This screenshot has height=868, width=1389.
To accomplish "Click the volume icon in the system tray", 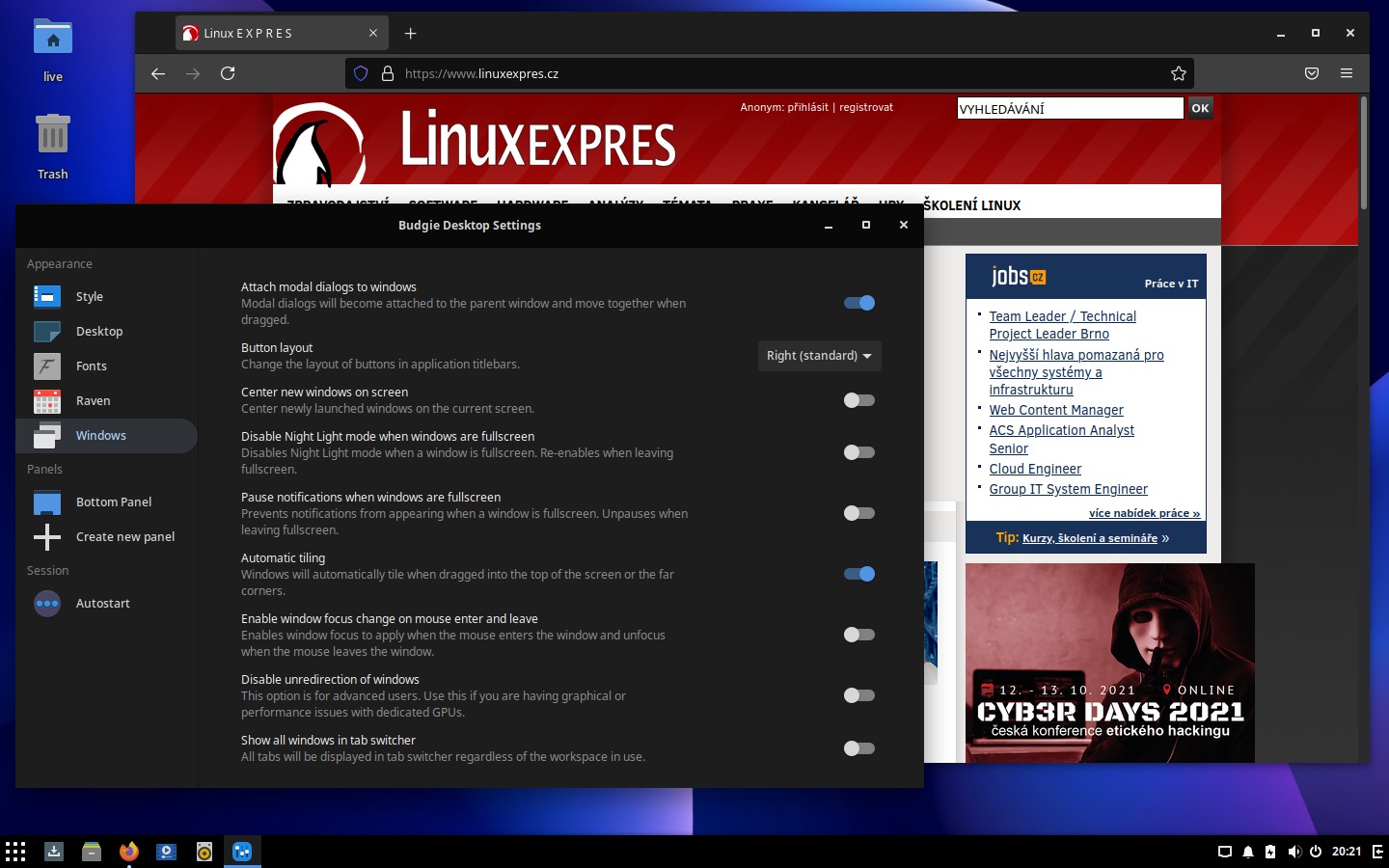I will tap(1294, 852).
